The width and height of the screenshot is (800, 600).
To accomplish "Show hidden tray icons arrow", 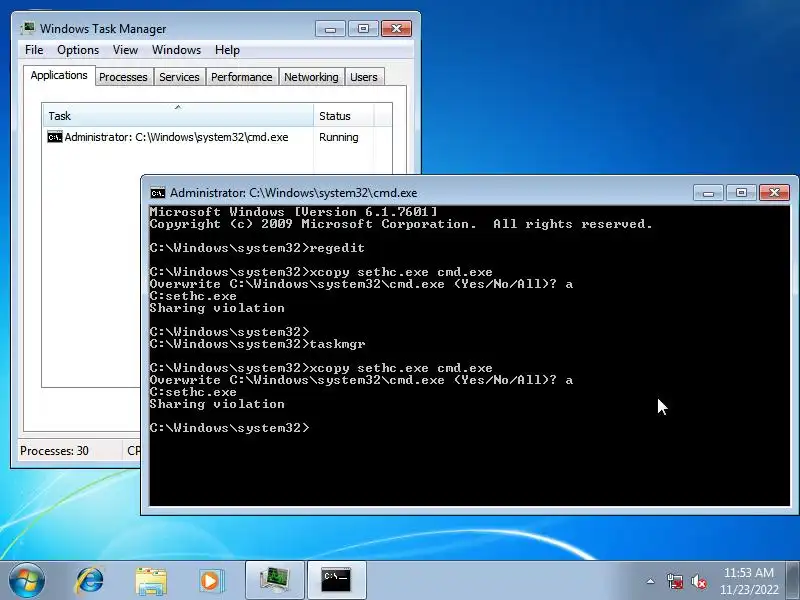I will coord(651,581).
